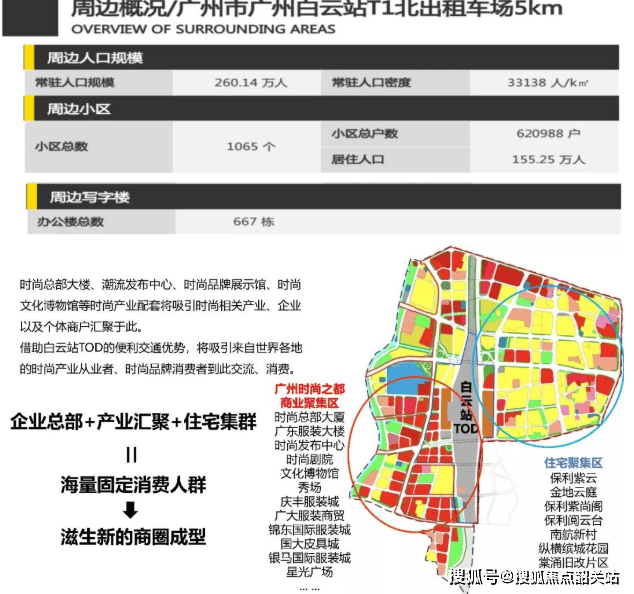The width and height of the screenshot is (634, 594).
Task: Click the '企业总部+产业汇聚+住宅集群' headline
Action: [x=133, y=422]
